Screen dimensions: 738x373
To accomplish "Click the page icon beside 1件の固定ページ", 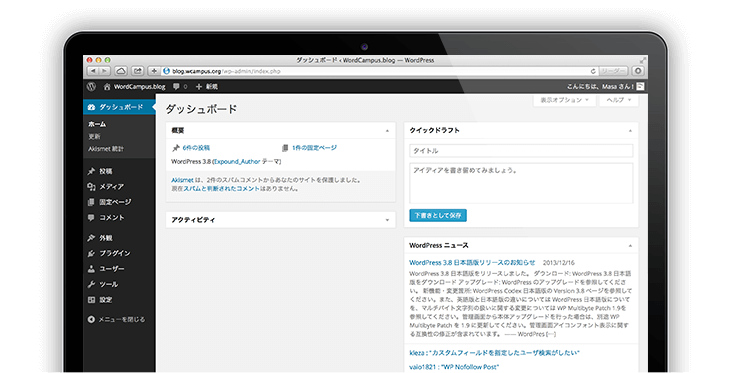I will click(285, 148).
